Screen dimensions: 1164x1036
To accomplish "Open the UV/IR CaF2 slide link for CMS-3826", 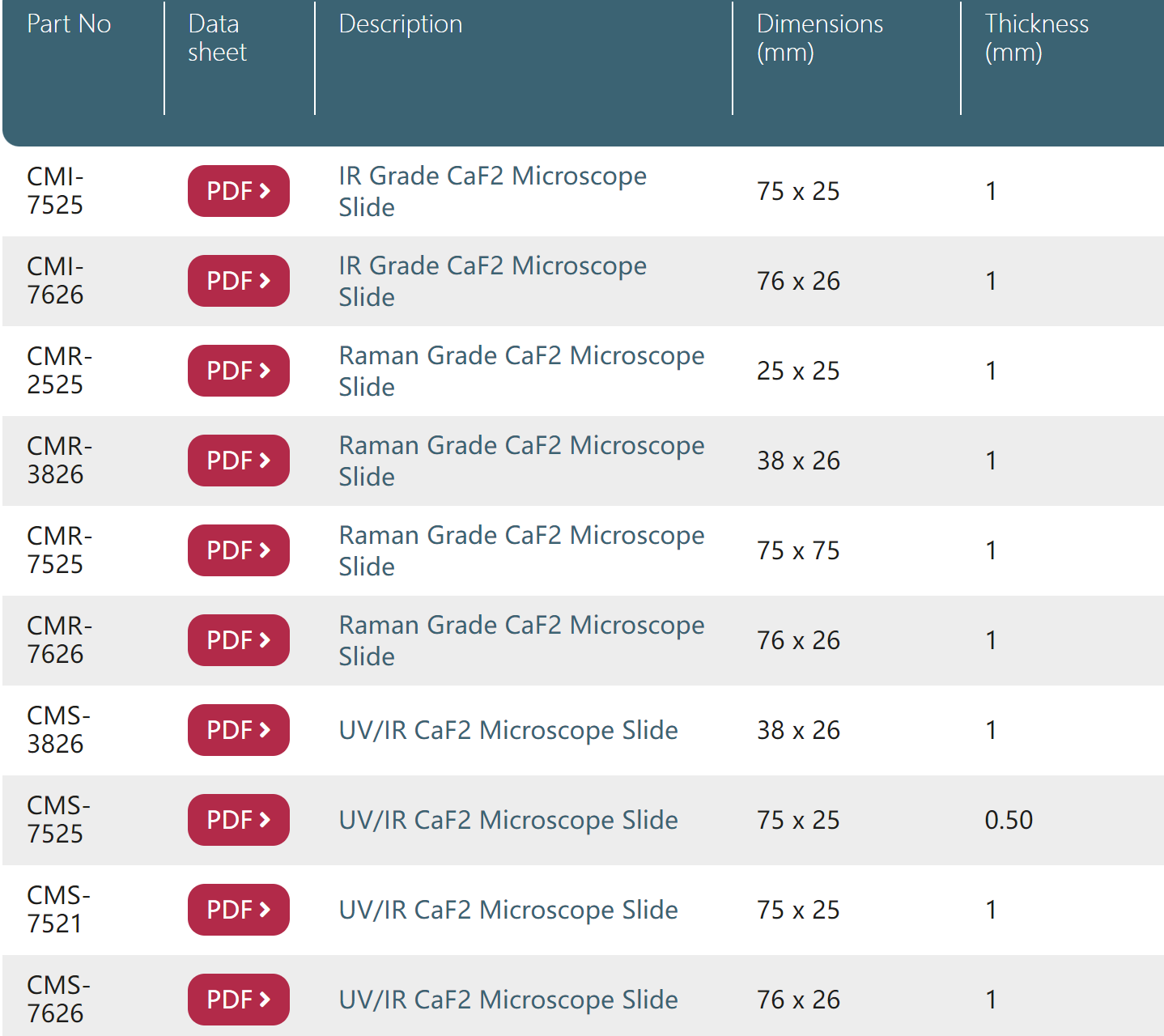I will [508, 730].
